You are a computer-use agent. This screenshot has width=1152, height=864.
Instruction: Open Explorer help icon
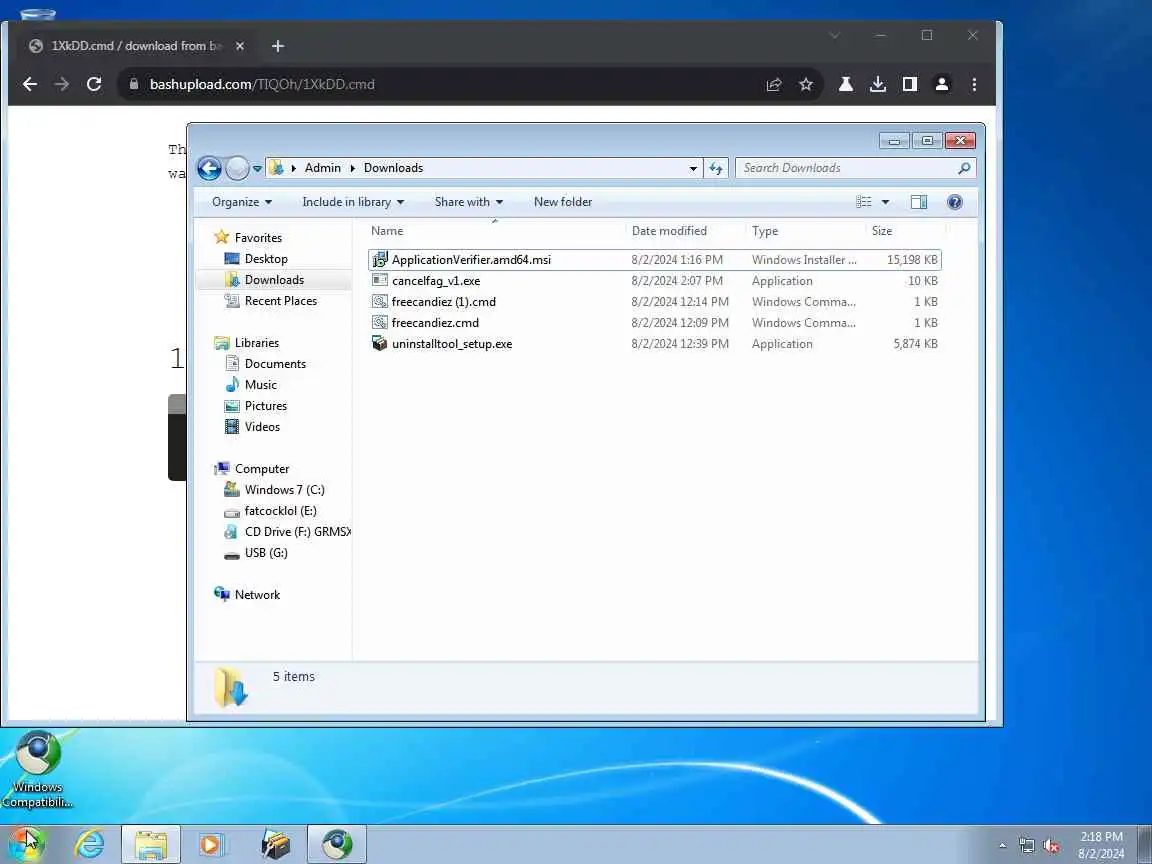pyautogui.click(x=954, y=202)
